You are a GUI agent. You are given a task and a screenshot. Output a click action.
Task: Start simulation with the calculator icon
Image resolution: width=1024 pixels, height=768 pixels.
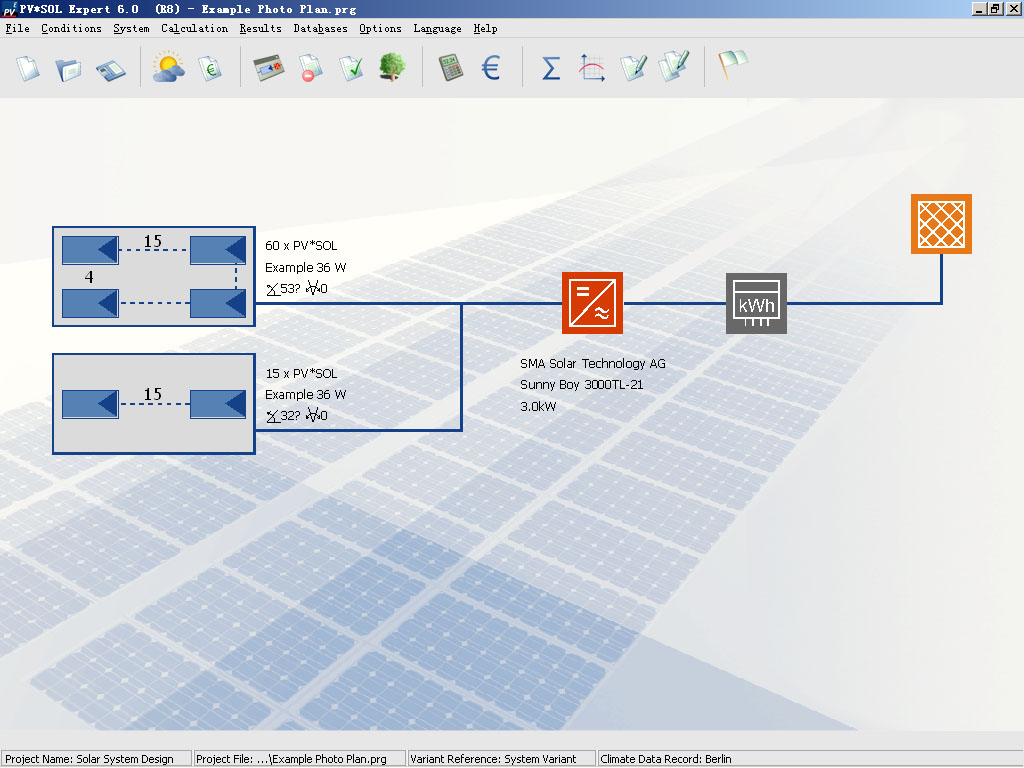451,68
